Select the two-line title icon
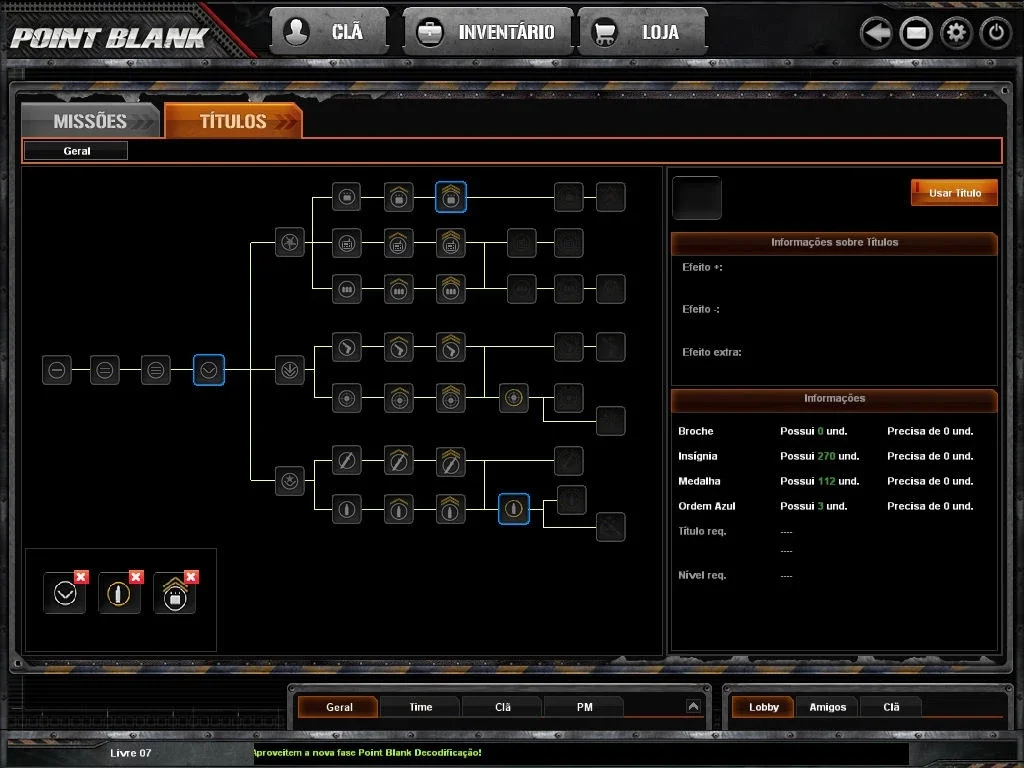This screenshot has width=1024, height=768. pos(104,370)
